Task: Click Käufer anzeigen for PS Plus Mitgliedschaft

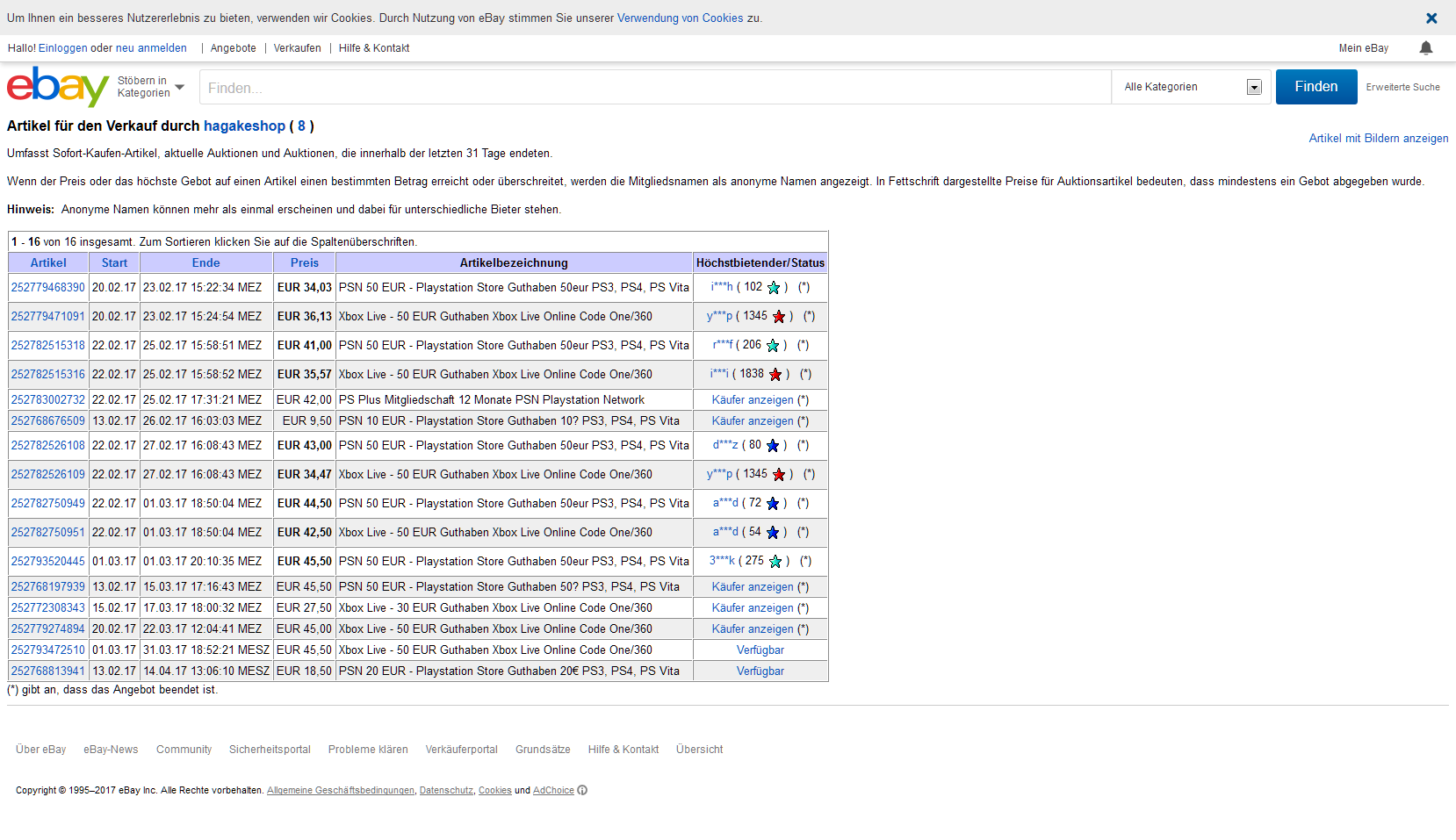Action: click(x=753, y=399)
